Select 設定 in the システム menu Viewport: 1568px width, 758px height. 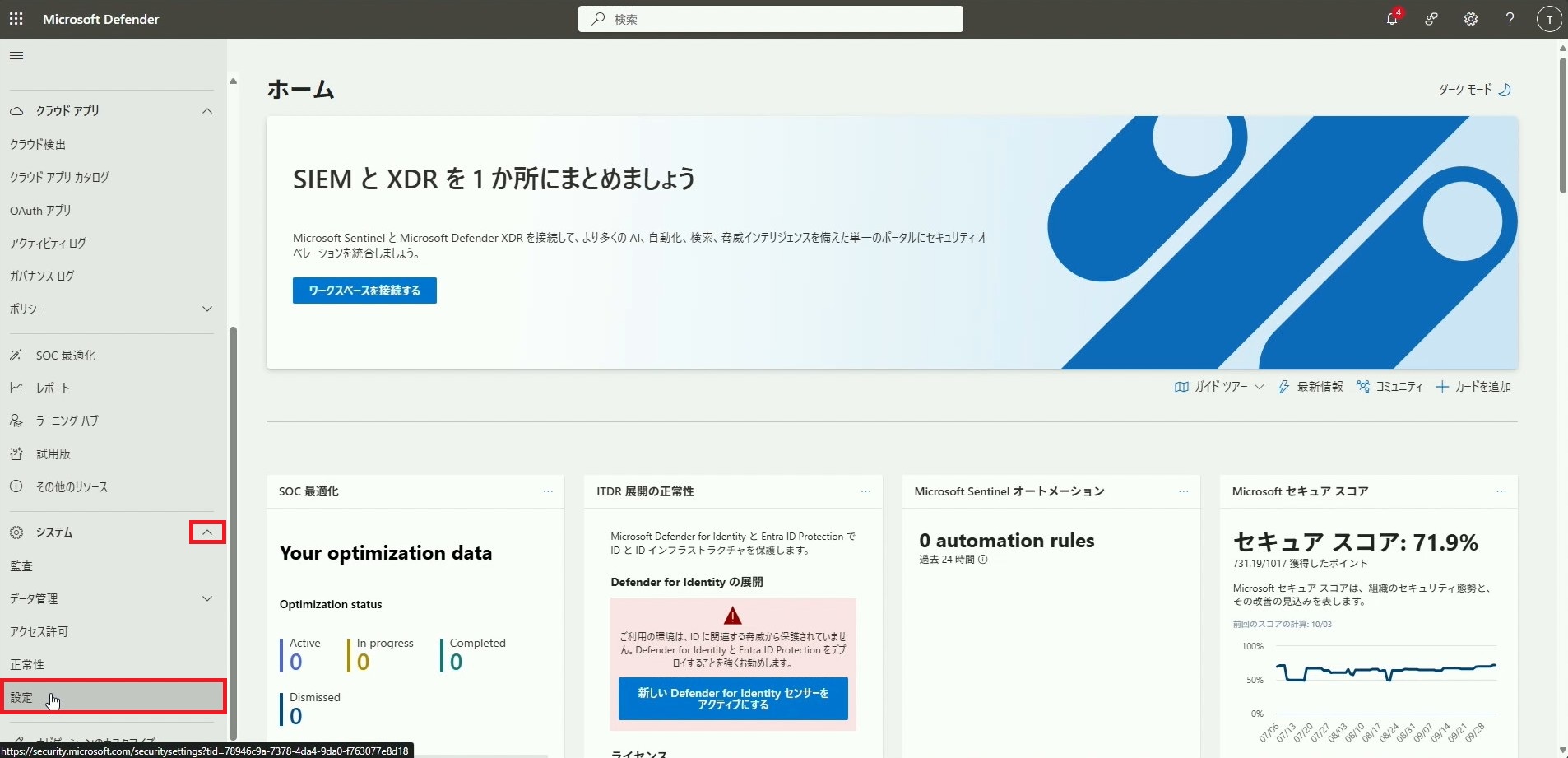coord(22,698)
